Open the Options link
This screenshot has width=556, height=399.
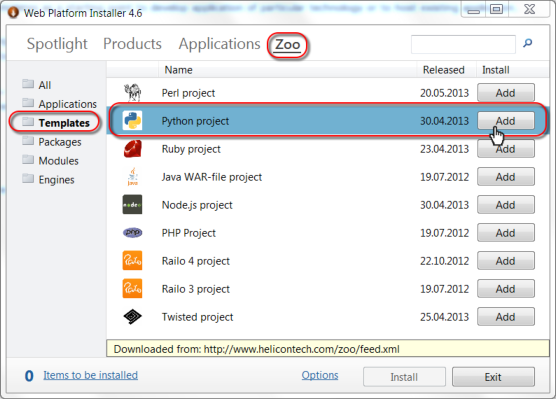point(320,375)
